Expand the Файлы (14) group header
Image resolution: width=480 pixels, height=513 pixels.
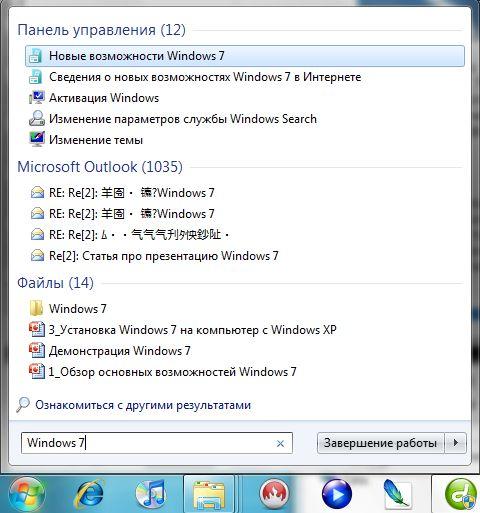tap(55, 283)
